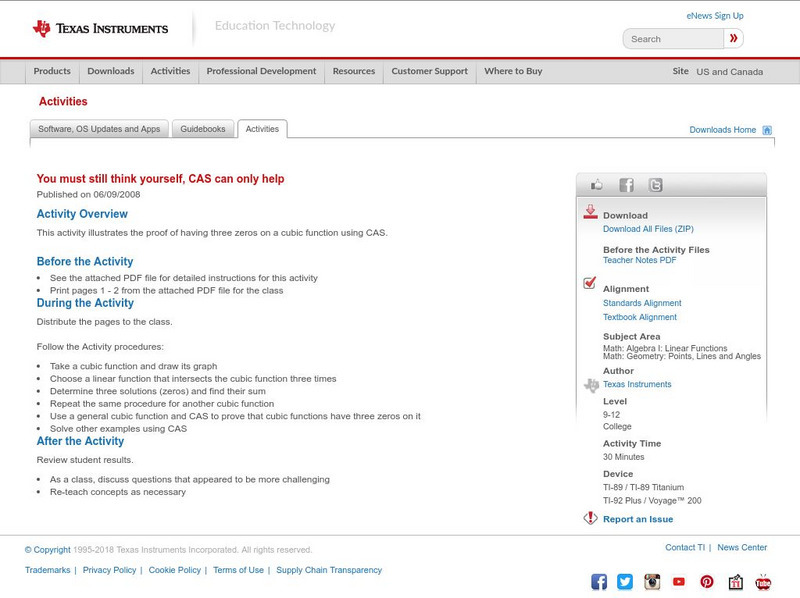Switch to Software, OS Updates and Apps tab
The height and width of the screenshot is (598, 800).
(99, 129)
